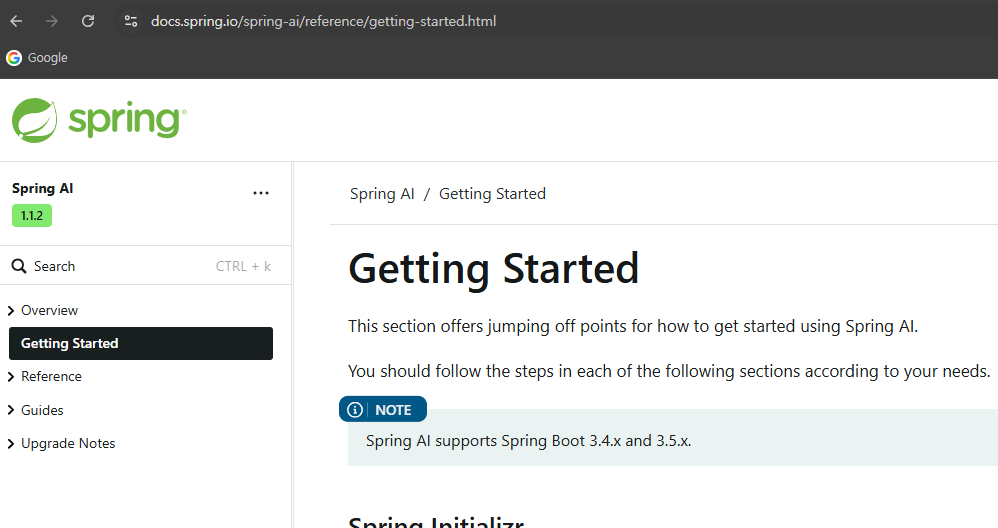This screenshot has width=998, height=528.
Task: Open the Upgrade Notes nav item
Action: pos(68,443)
